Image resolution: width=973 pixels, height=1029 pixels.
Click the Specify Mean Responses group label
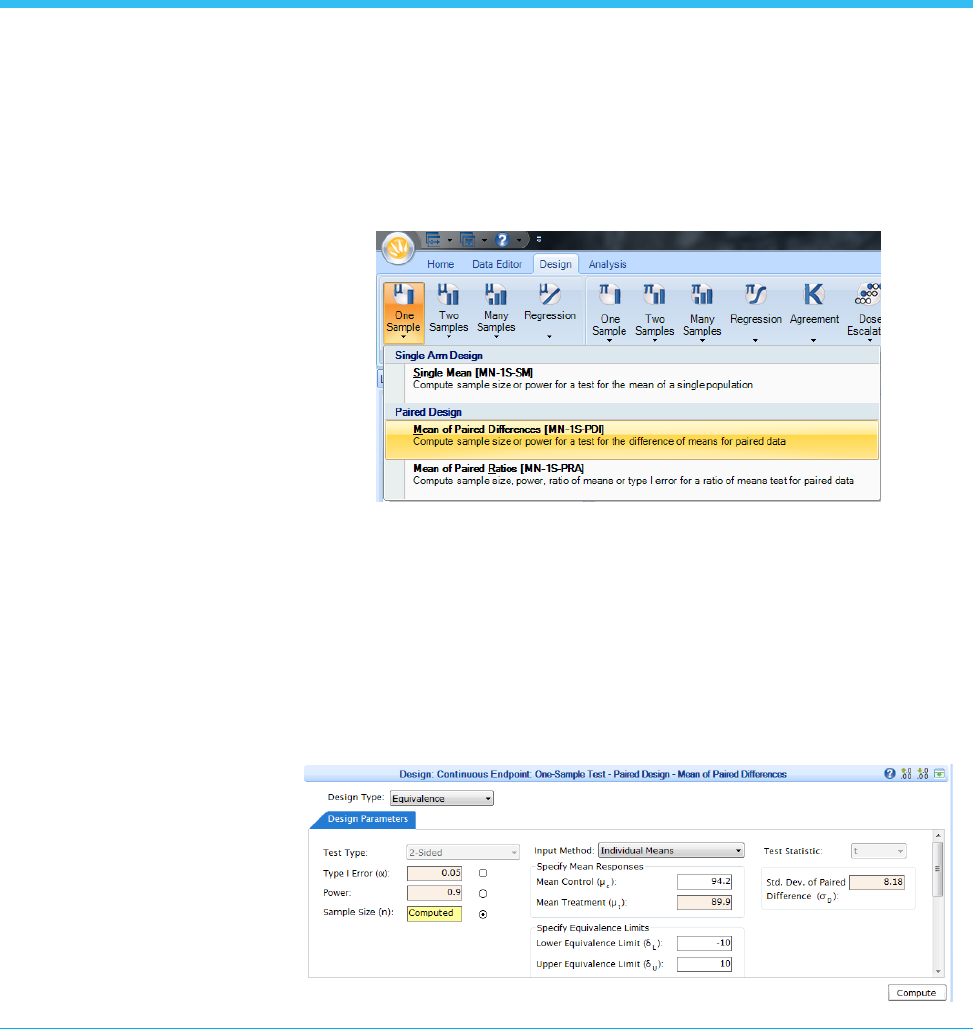tap(590, 867)
